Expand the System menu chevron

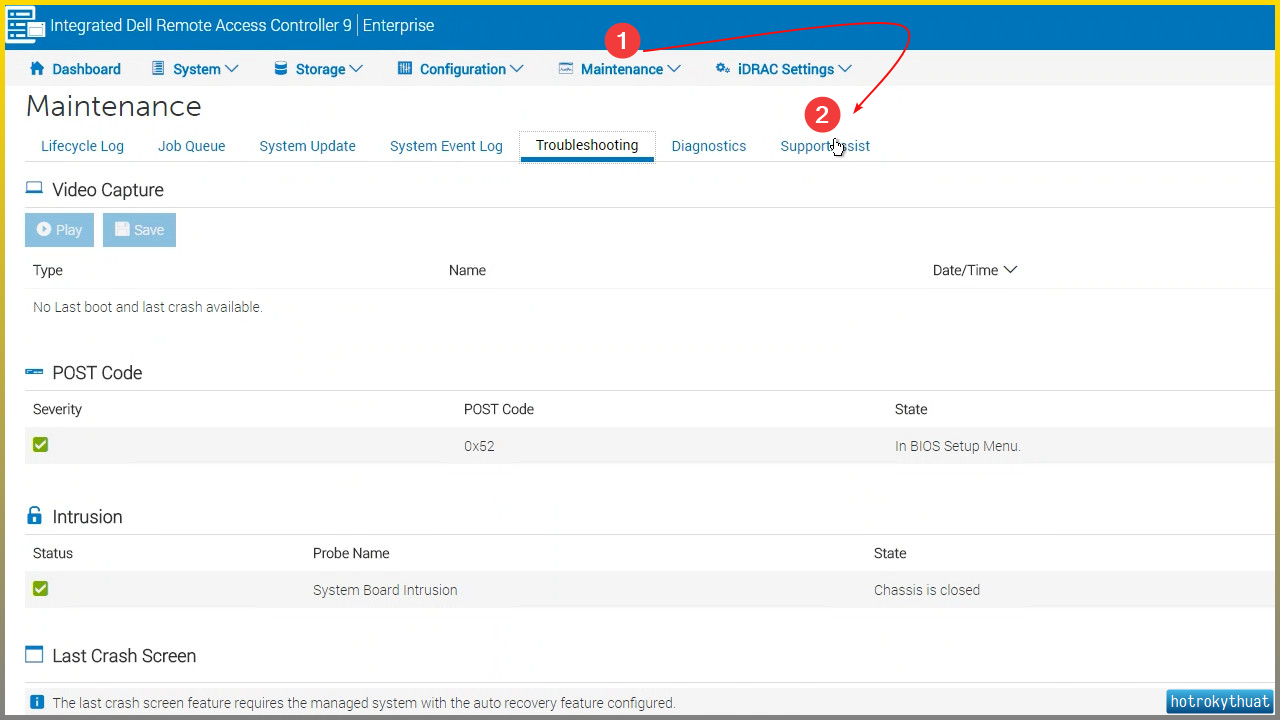coord(232,69)
